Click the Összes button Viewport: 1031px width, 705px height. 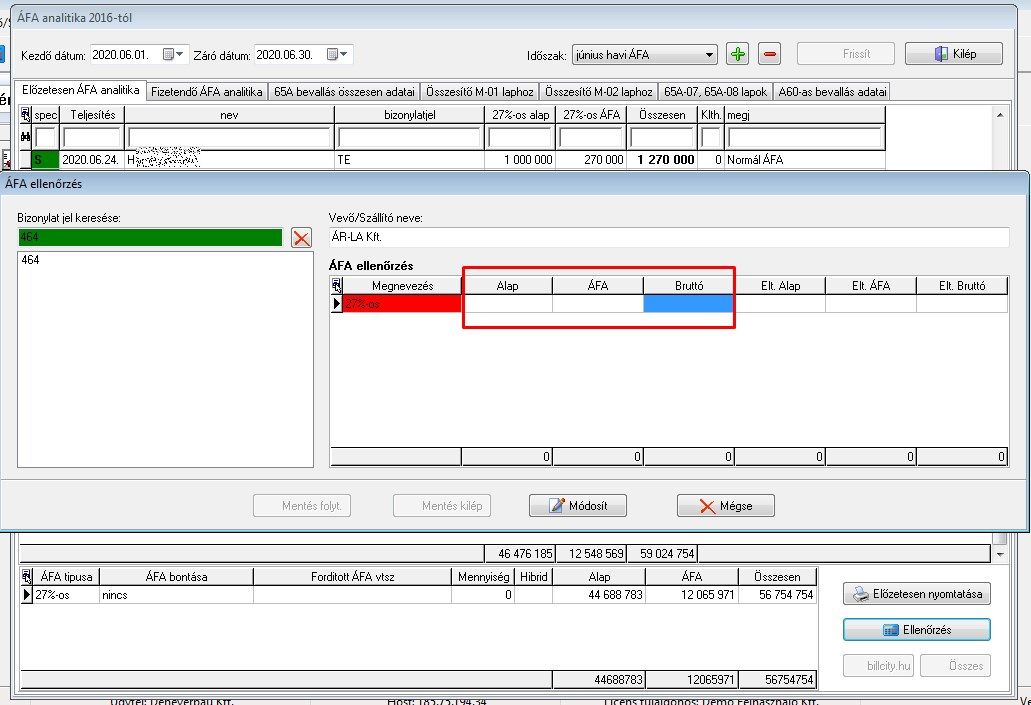tap(955, 666)
